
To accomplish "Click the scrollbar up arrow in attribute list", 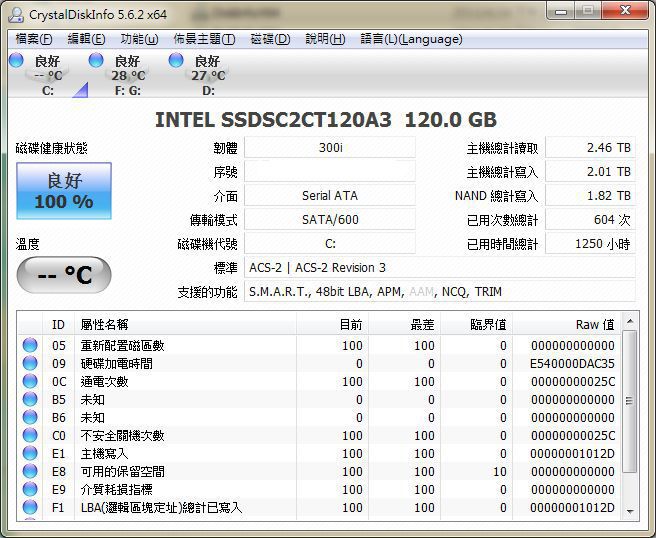I will (630, 321).
